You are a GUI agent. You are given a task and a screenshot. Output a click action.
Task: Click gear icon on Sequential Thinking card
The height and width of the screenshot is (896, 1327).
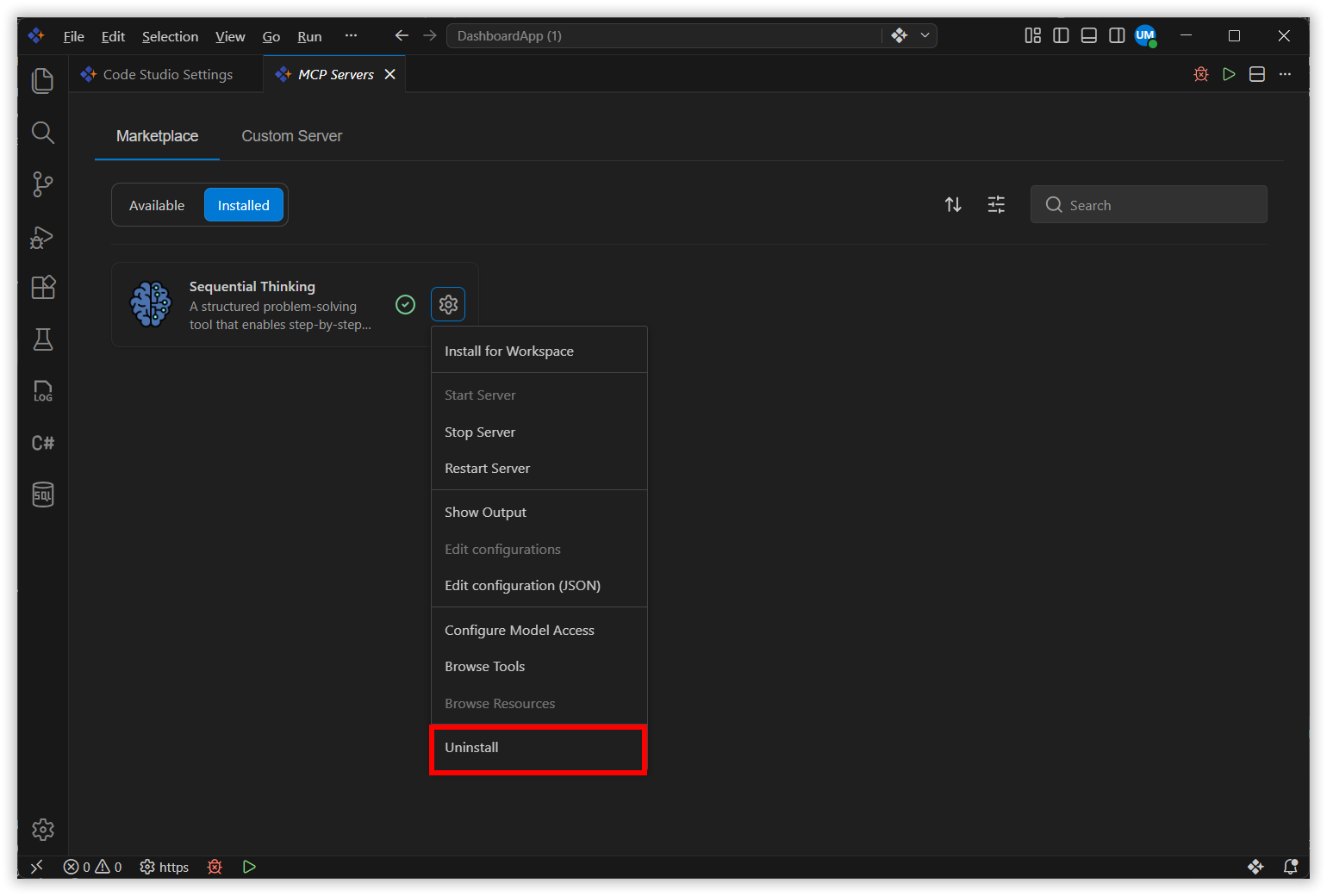pos(448,304)
